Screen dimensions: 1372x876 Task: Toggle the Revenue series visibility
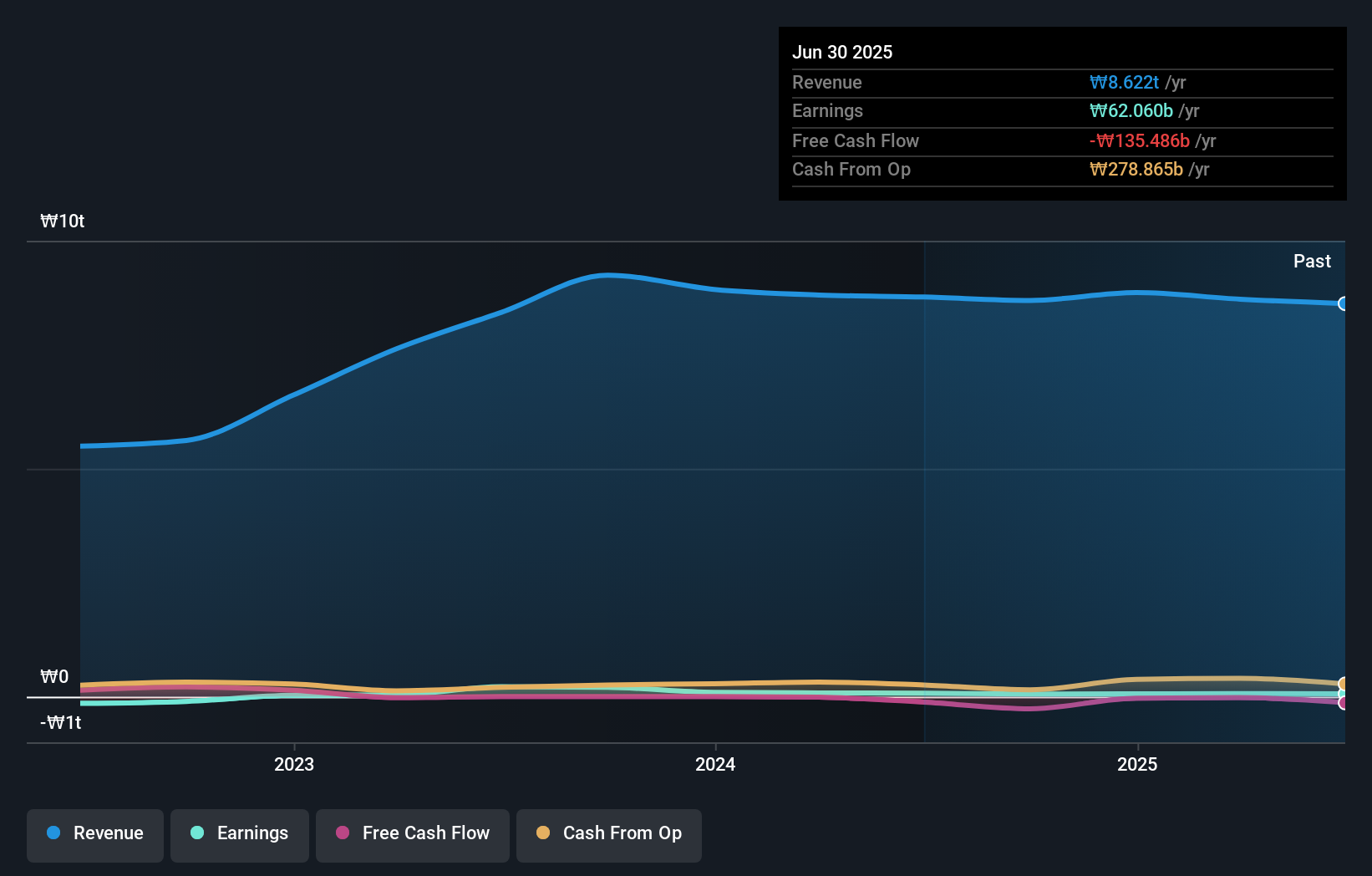point(94,833)
